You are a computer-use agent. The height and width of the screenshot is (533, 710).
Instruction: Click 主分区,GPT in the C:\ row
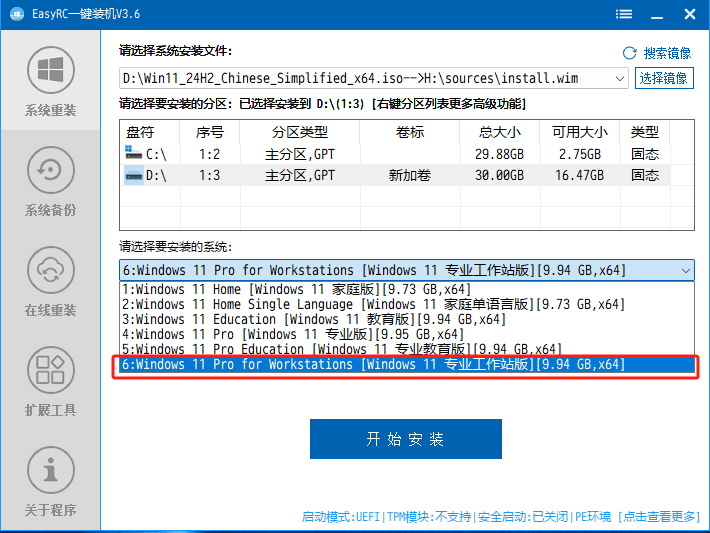(x=300, y=154)
